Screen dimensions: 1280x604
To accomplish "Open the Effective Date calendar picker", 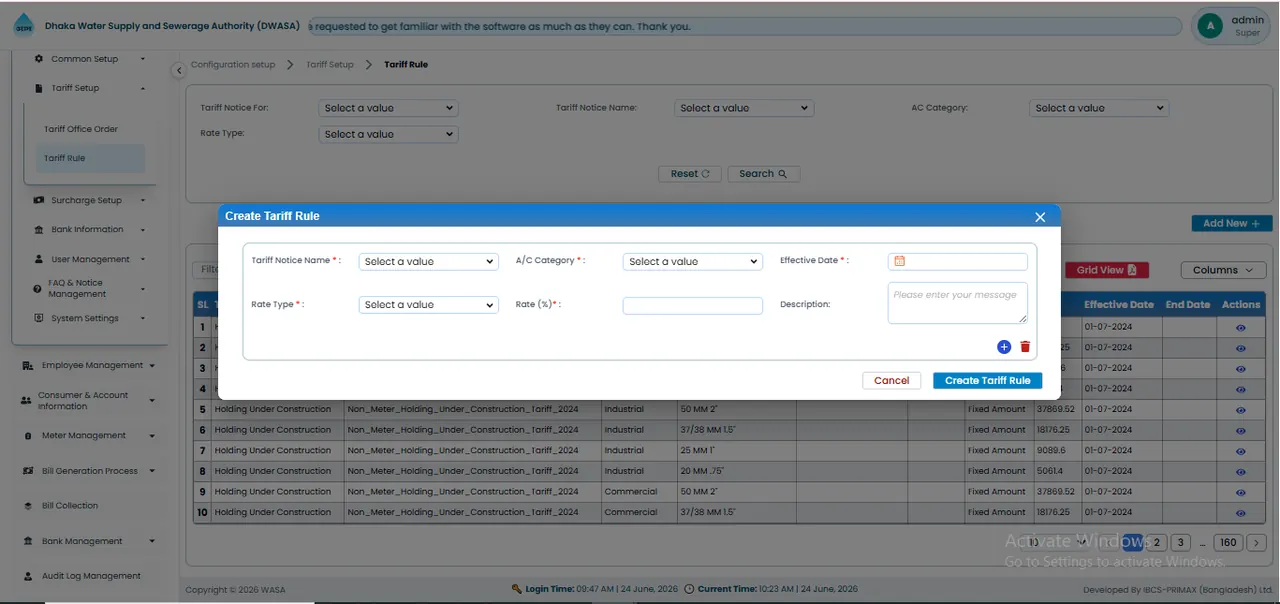I will pyautogui.click(x=899, y=261).
